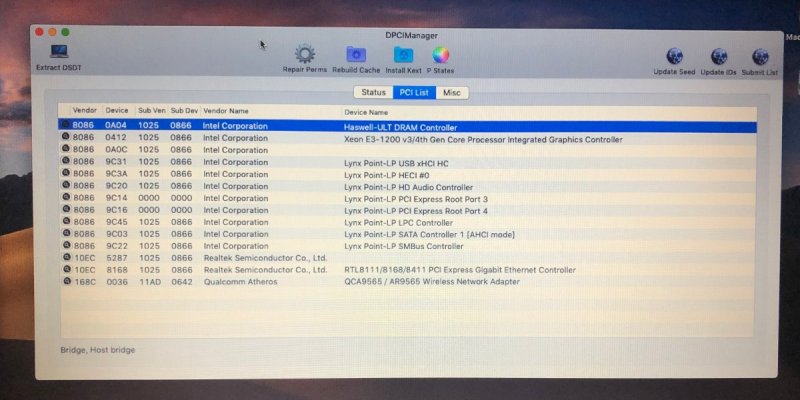This screenshot has width=800, height=400.
Task: Sort by the Vendor column header
Action: [x=84, y=111]
